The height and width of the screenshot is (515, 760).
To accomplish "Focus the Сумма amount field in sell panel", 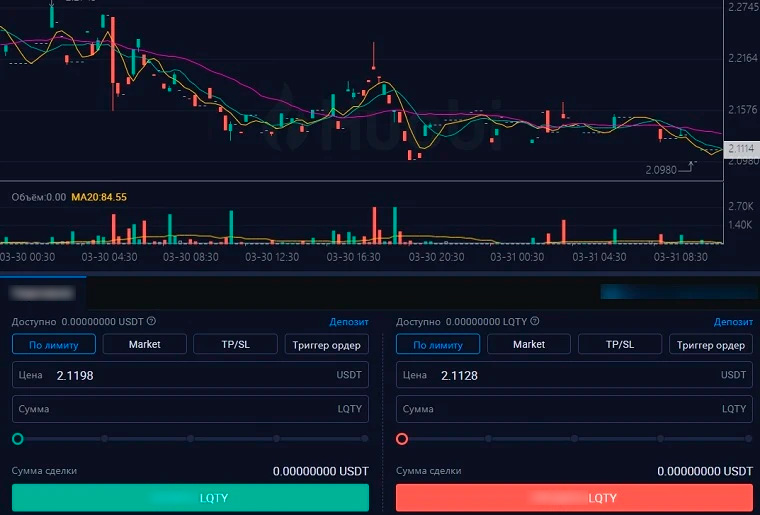I will click(574, 409).
